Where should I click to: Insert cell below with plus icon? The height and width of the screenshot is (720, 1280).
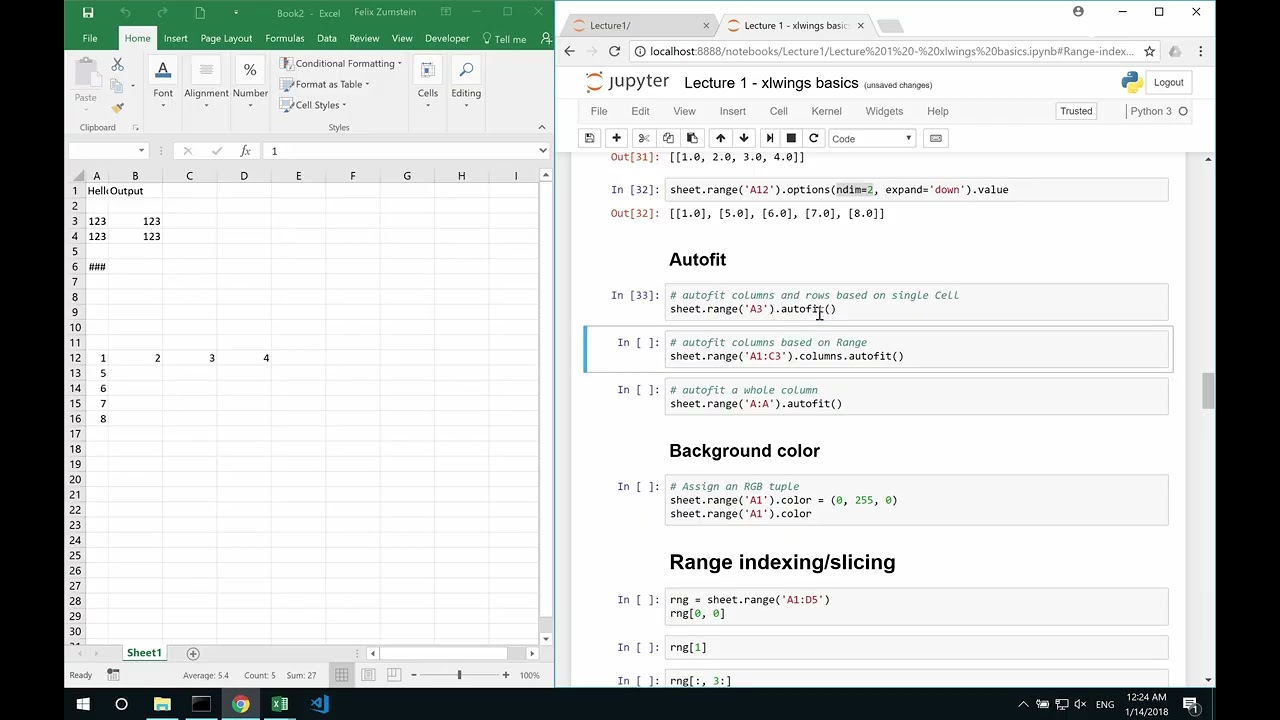(x=616, y=138)
